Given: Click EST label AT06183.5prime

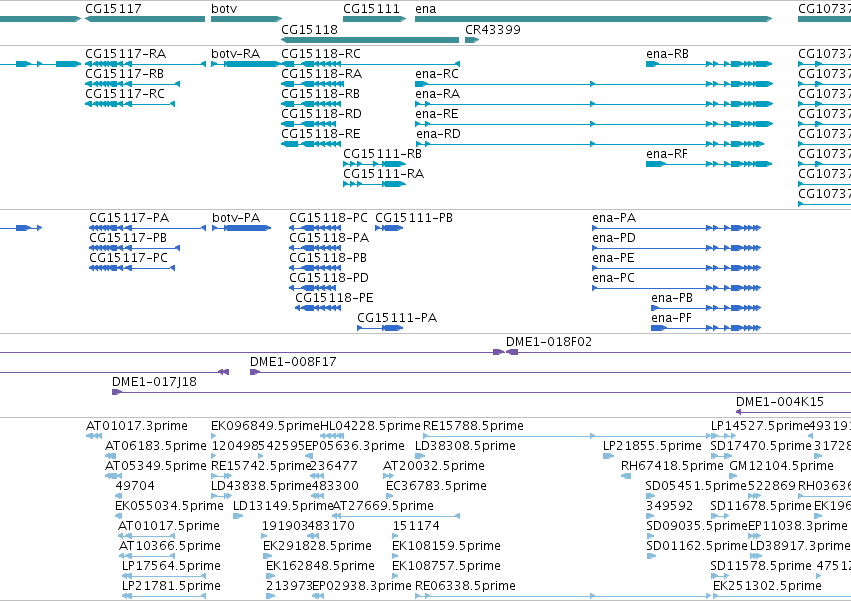Looking at the screenshot, I should 156,447.
